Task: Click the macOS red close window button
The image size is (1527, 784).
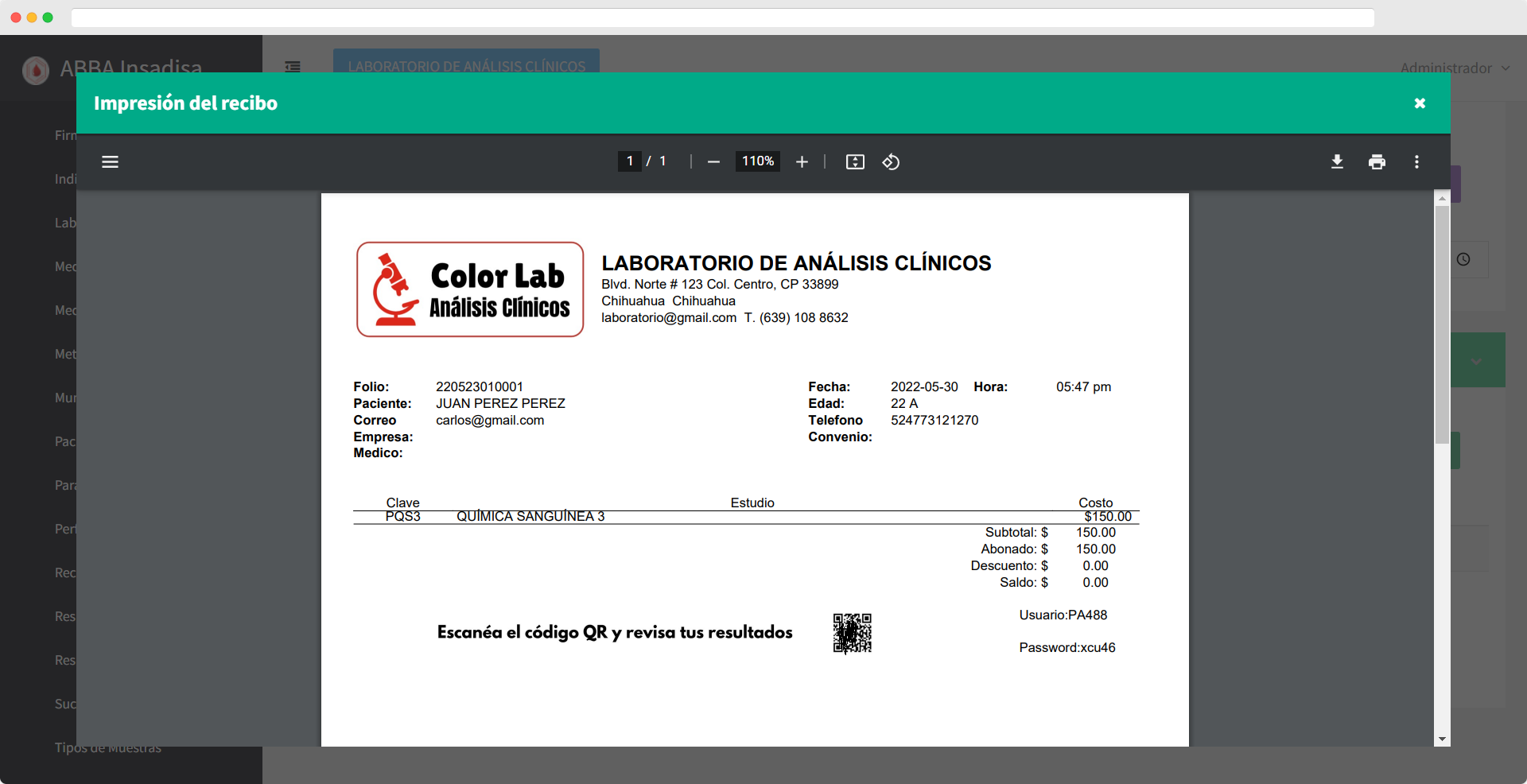Action: pyautogui.click(x=16, y=17)
